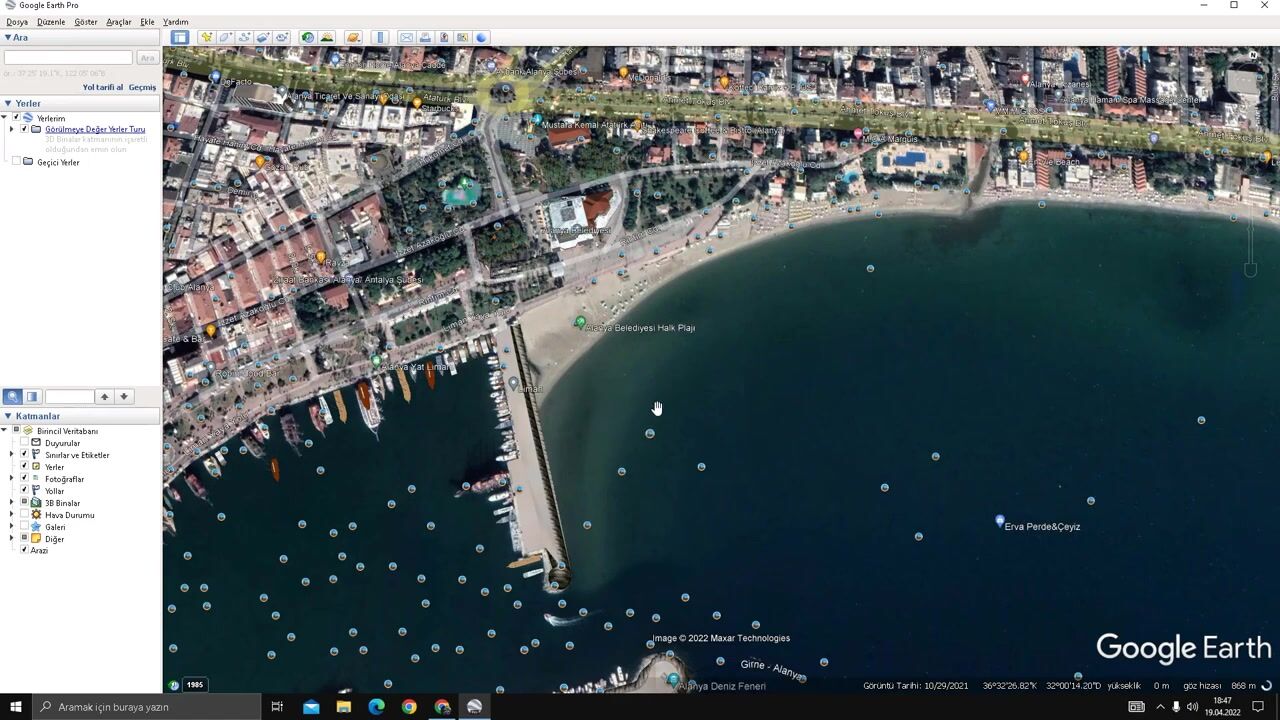
Task: Check the Hava Durumu layer
Action: pos(25,515)
